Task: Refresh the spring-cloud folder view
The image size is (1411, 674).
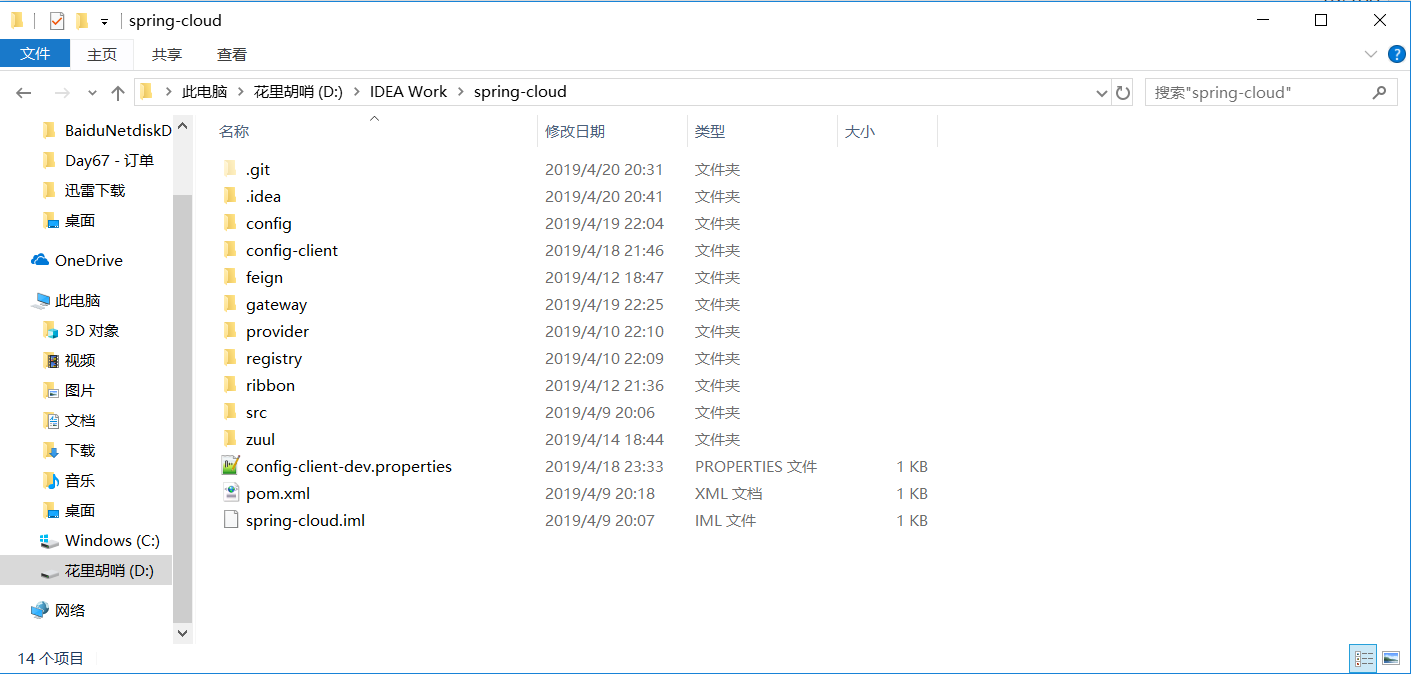Action: point(1123,93)
